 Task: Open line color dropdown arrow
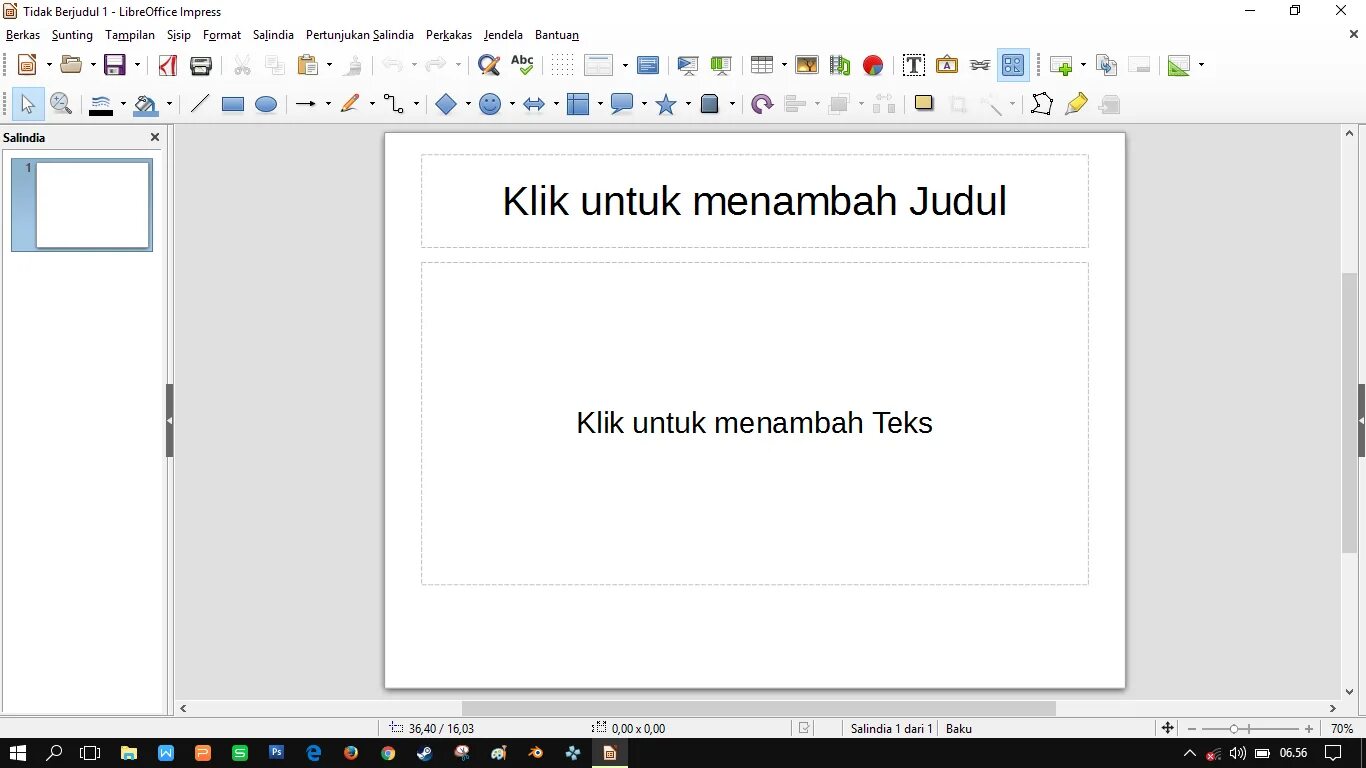pyautogui.click(x=123, y=104)
